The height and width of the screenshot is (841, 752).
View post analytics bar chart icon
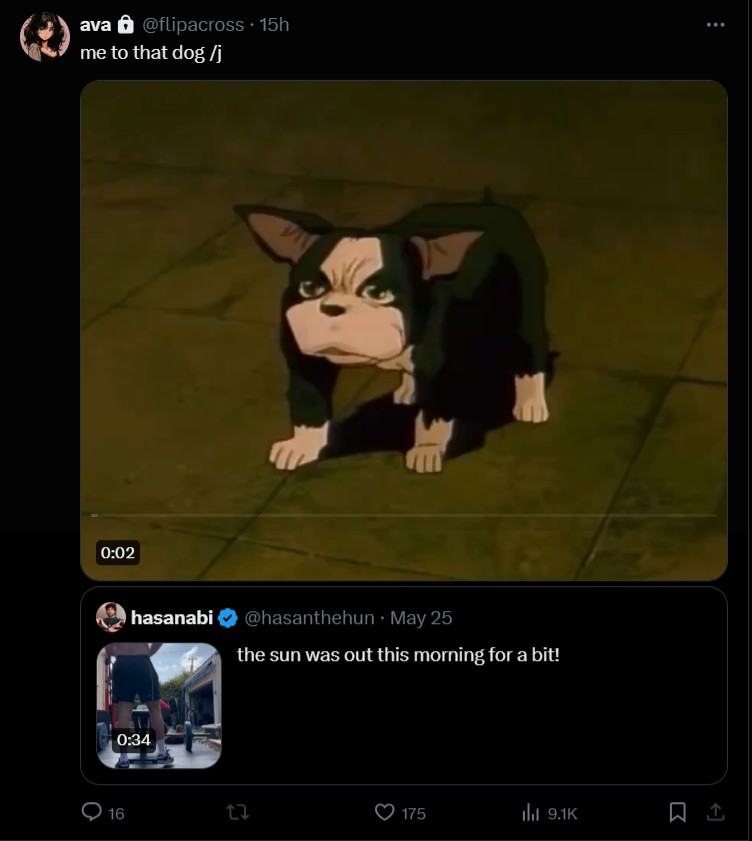(530, 813)
